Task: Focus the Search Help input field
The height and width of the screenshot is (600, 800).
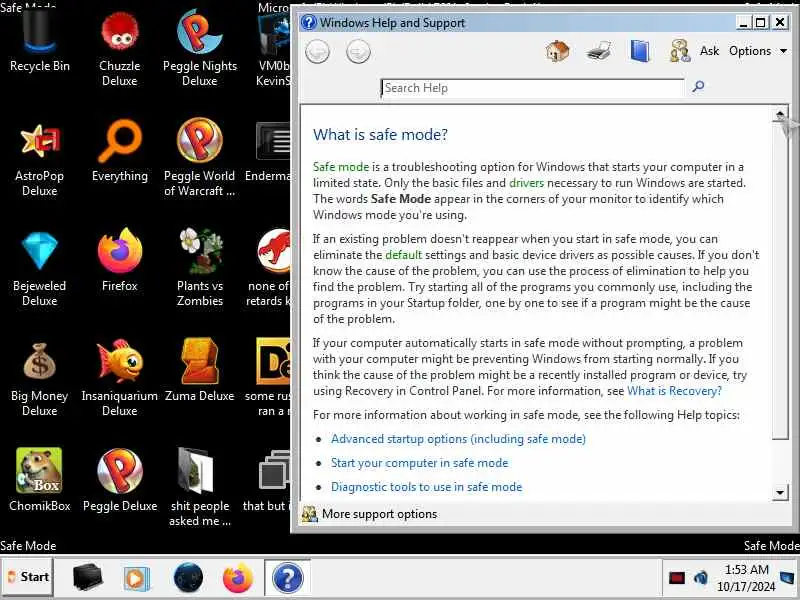Action: [532, 88]
